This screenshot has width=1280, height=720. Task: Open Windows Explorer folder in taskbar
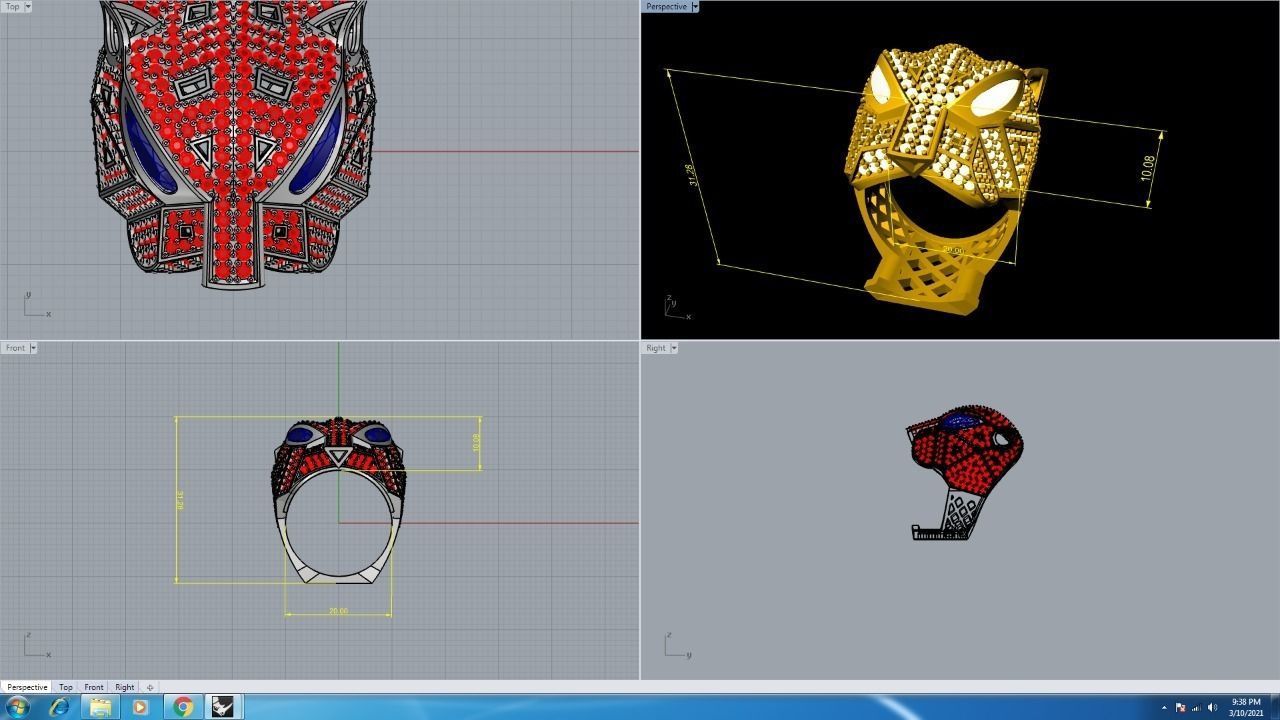(x=100, y=707)
